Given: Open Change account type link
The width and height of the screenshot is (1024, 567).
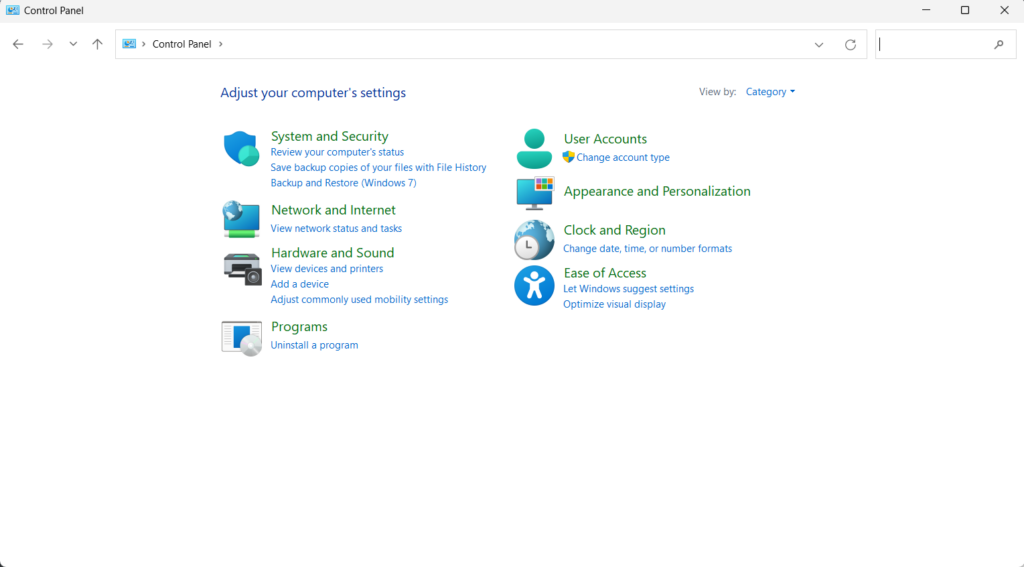Looking at the screenshot, I should coord(622,158).
